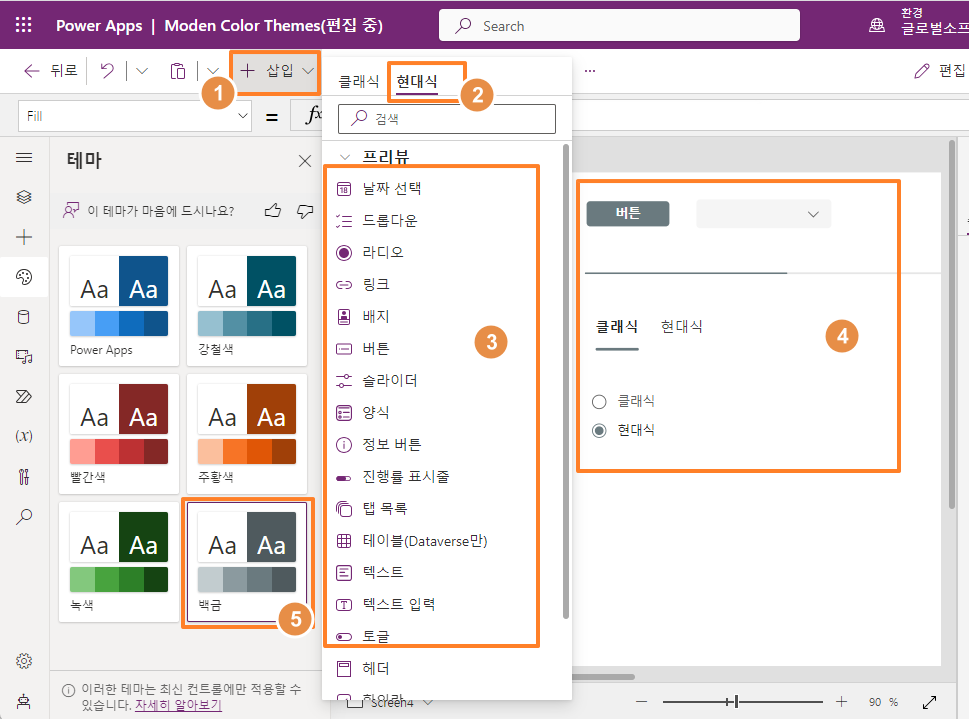Click the more options ellipsis
The width and height of the screenshot is (969, 719).
click(x=590, y=71)
